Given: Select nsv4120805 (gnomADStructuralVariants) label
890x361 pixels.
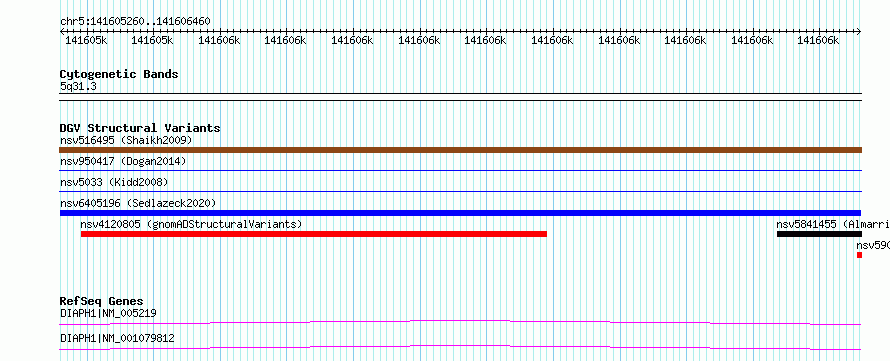Looking at the screenshot, I should point(191,224).
